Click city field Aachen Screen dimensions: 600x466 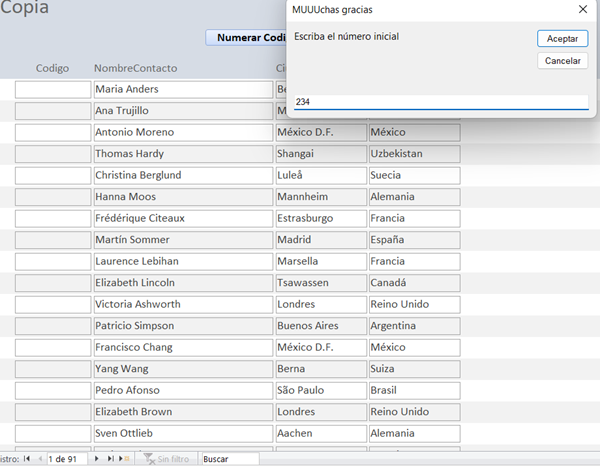(321, 433)
